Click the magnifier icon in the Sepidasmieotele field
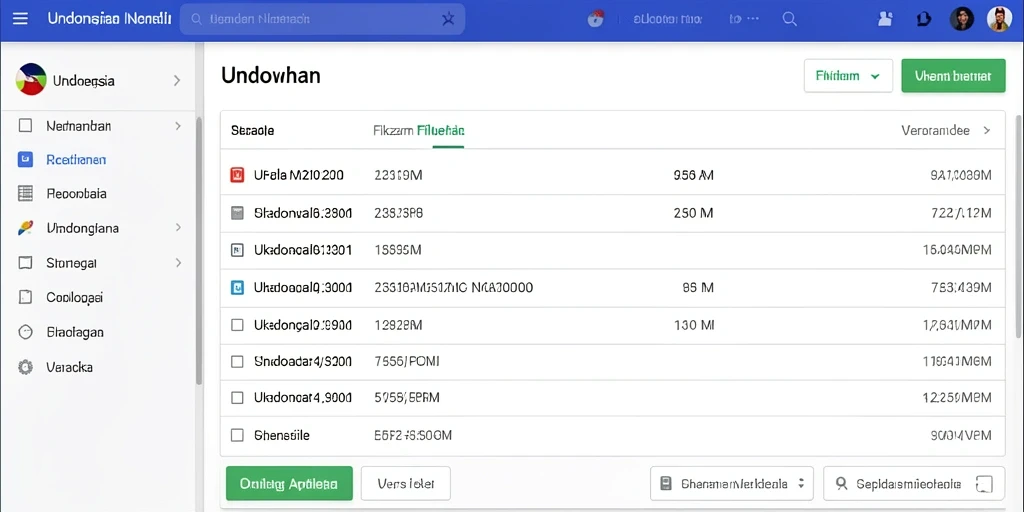The width and height of the screenshot is (1024, 512). click(842, 483)
